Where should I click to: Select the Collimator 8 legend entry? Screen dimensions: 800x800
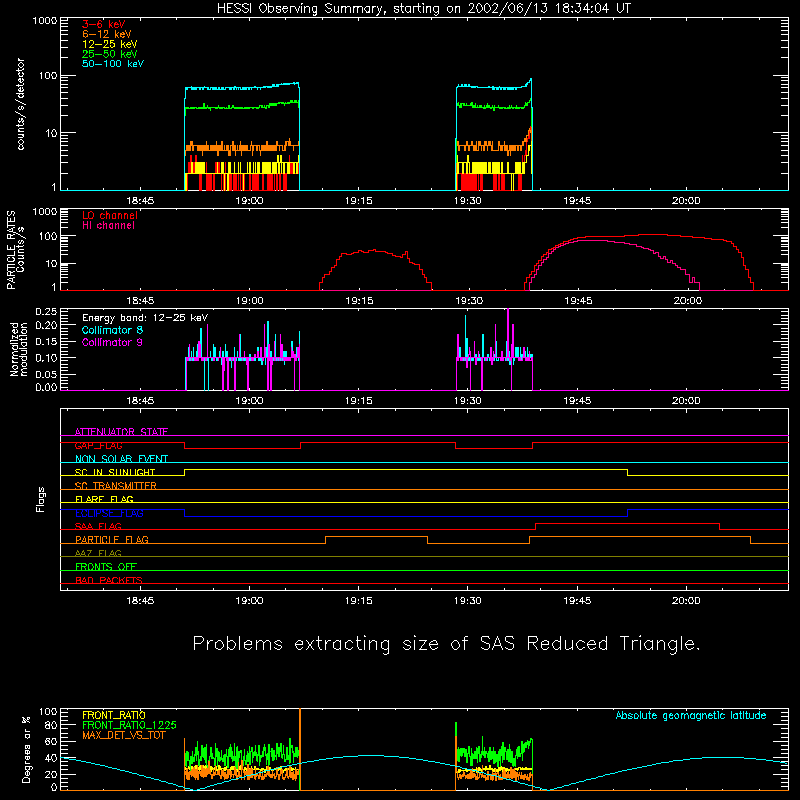[x=112, y=330]
